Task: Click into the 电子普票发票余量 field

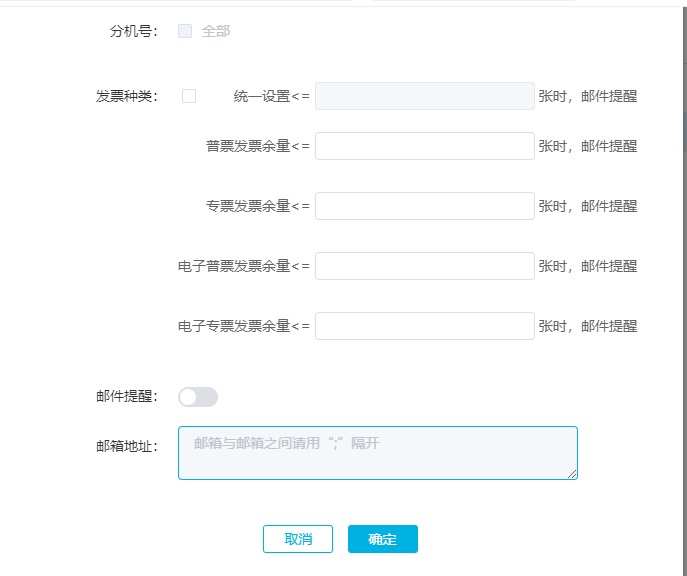Action: tap(425, 266)
